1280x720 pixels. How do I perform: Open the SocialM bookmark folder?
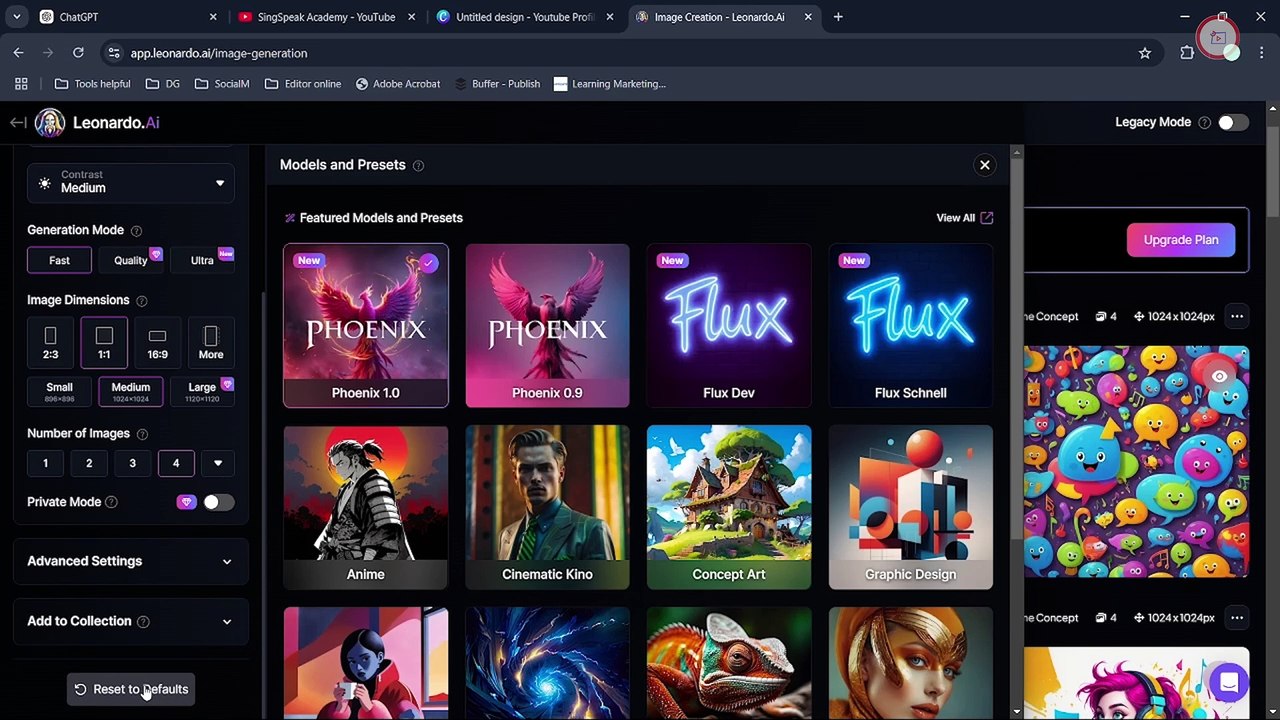pyautogui.click(x=222, y=84)
